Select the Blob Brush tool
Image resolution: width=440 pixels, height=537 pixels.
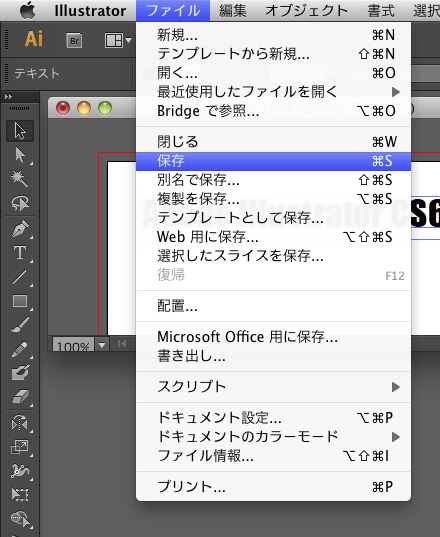[x=20, y=373]
